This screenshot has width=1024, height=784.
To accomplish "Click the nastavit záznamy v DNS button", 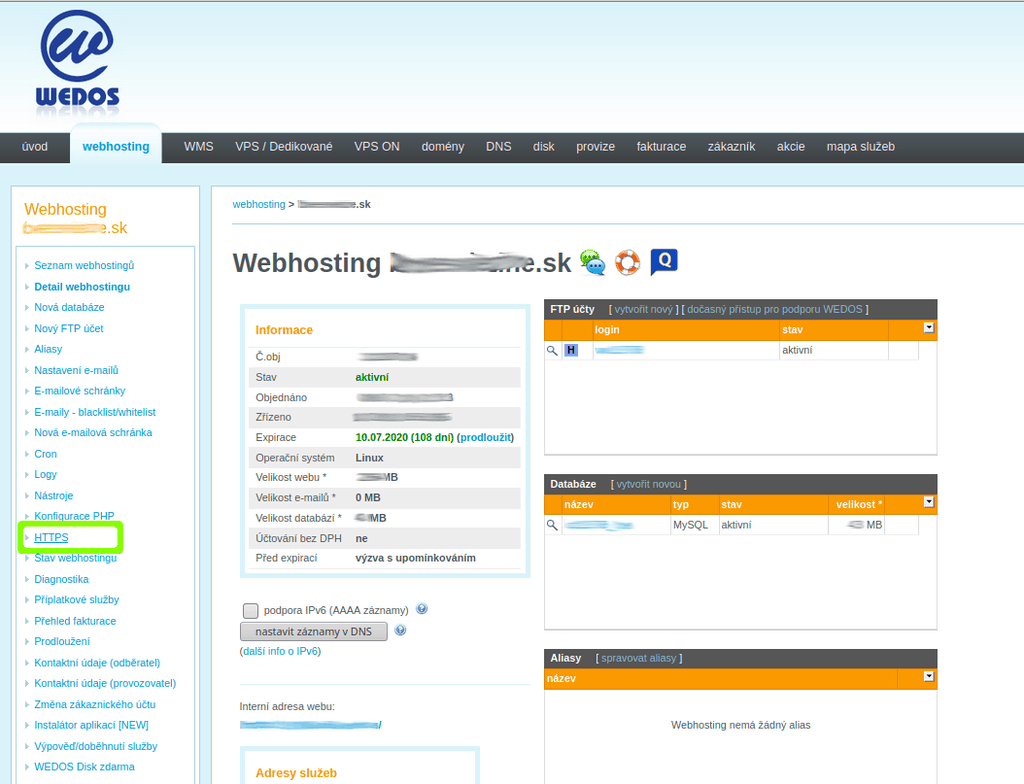I will pos(313,632).
